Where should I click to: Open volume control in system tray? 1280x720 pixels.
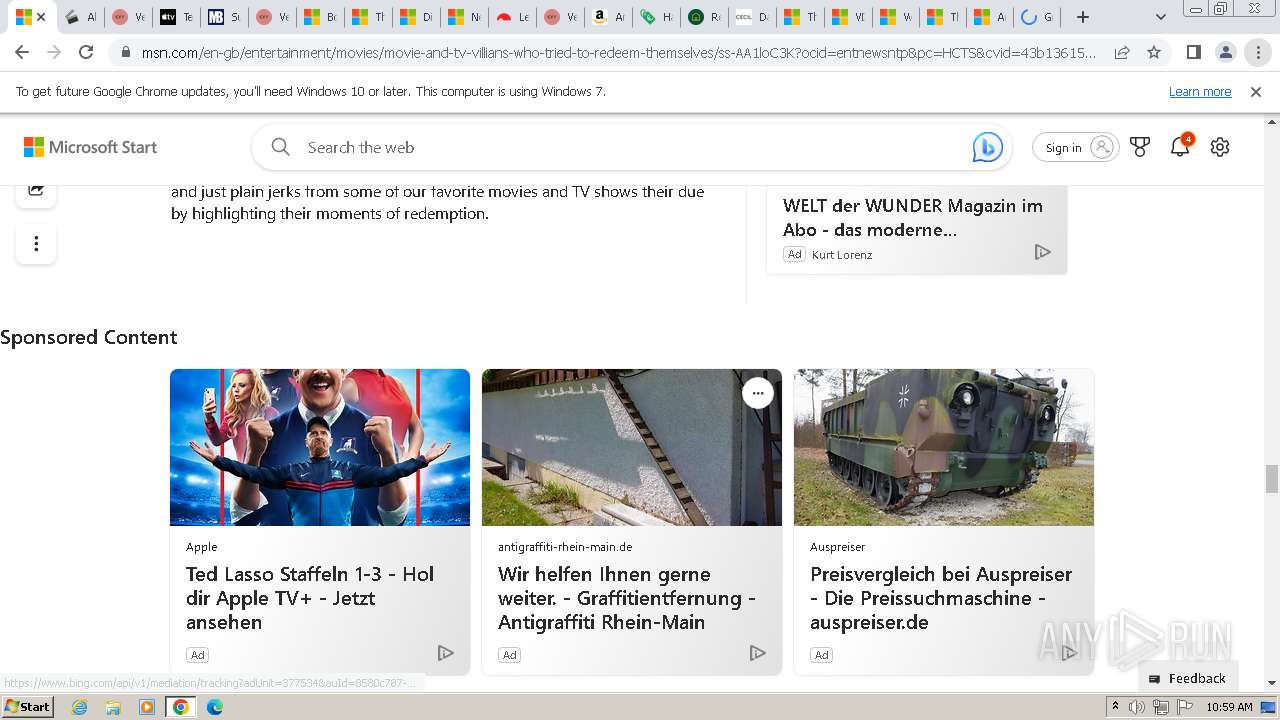[1137, 707]
